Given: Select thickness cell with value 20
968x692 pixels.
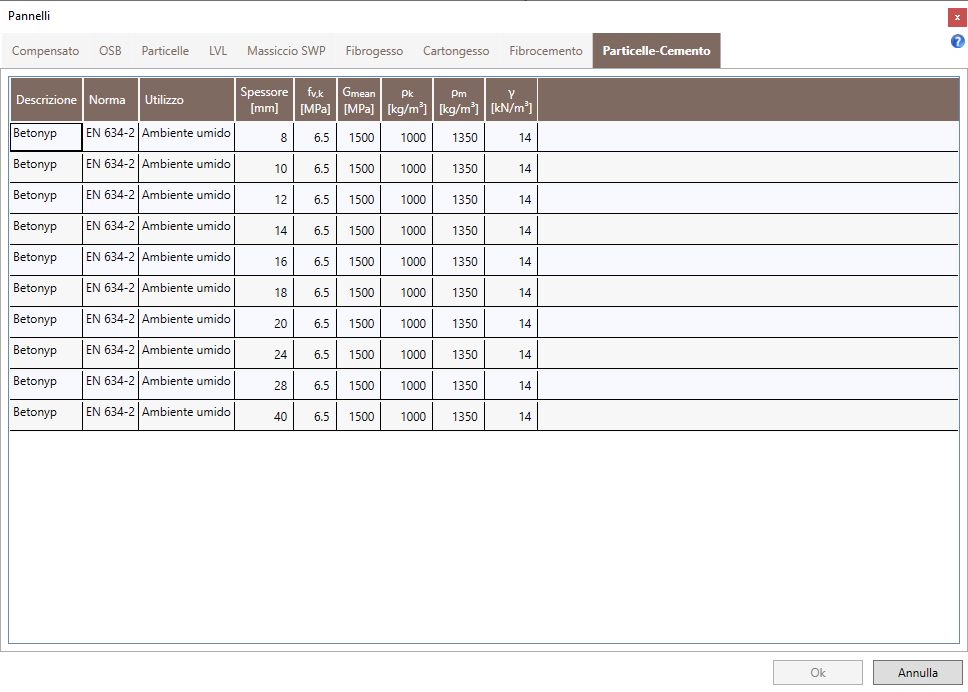Looking at the screenshot, I should pyautogui.click(x=264, y=323).
